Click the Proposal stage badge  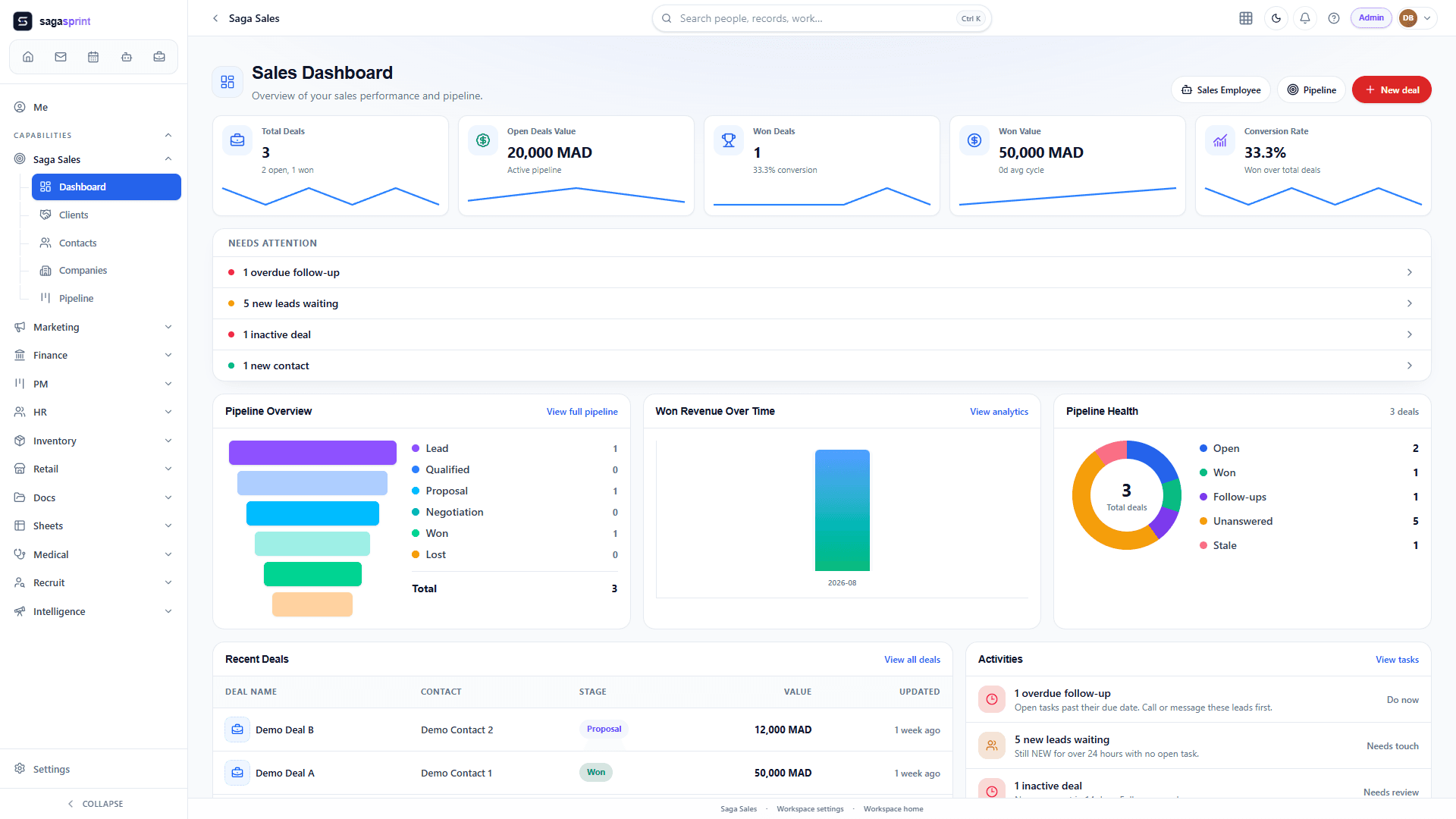[x=604, y=729]
